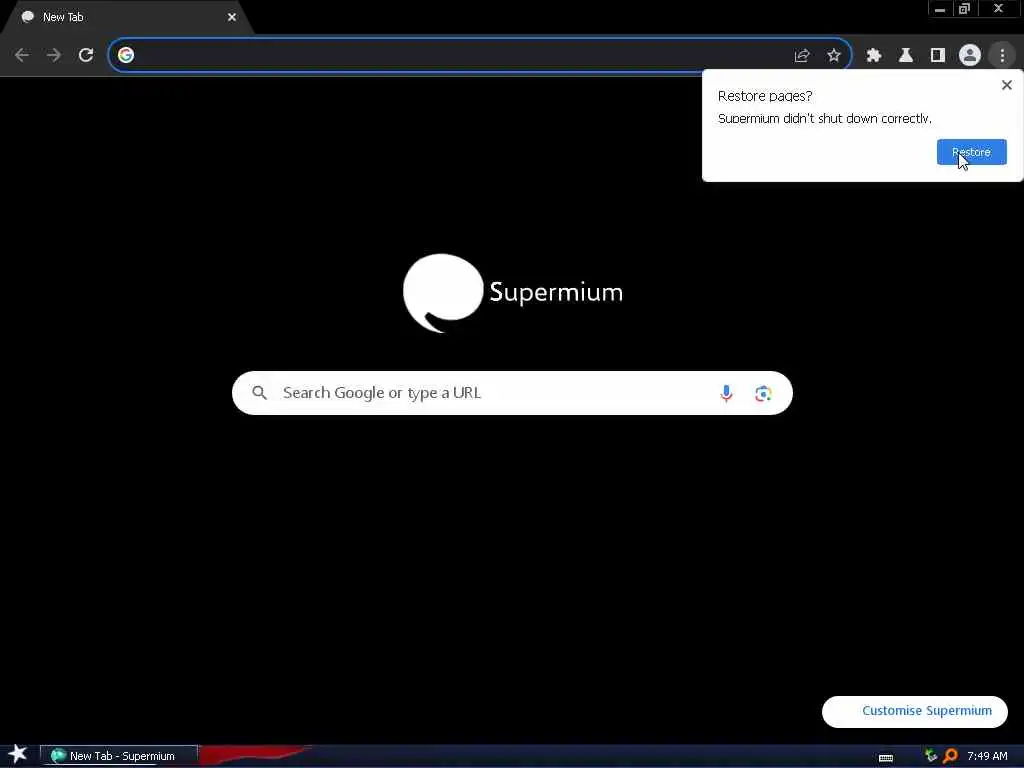Click the Supermium logo
1024x768 pixels.
(x=513, y=293)
